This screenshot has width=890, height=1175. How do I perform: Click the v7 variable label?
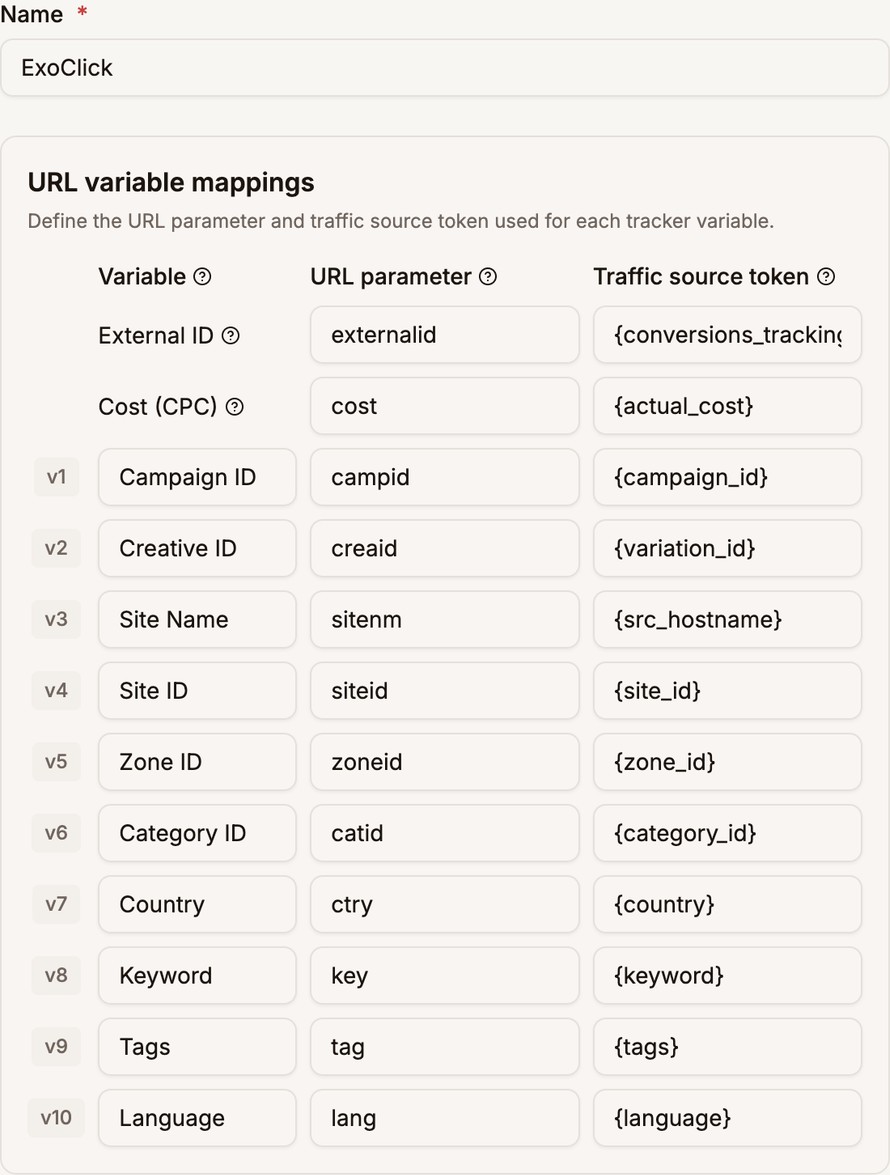56,904
